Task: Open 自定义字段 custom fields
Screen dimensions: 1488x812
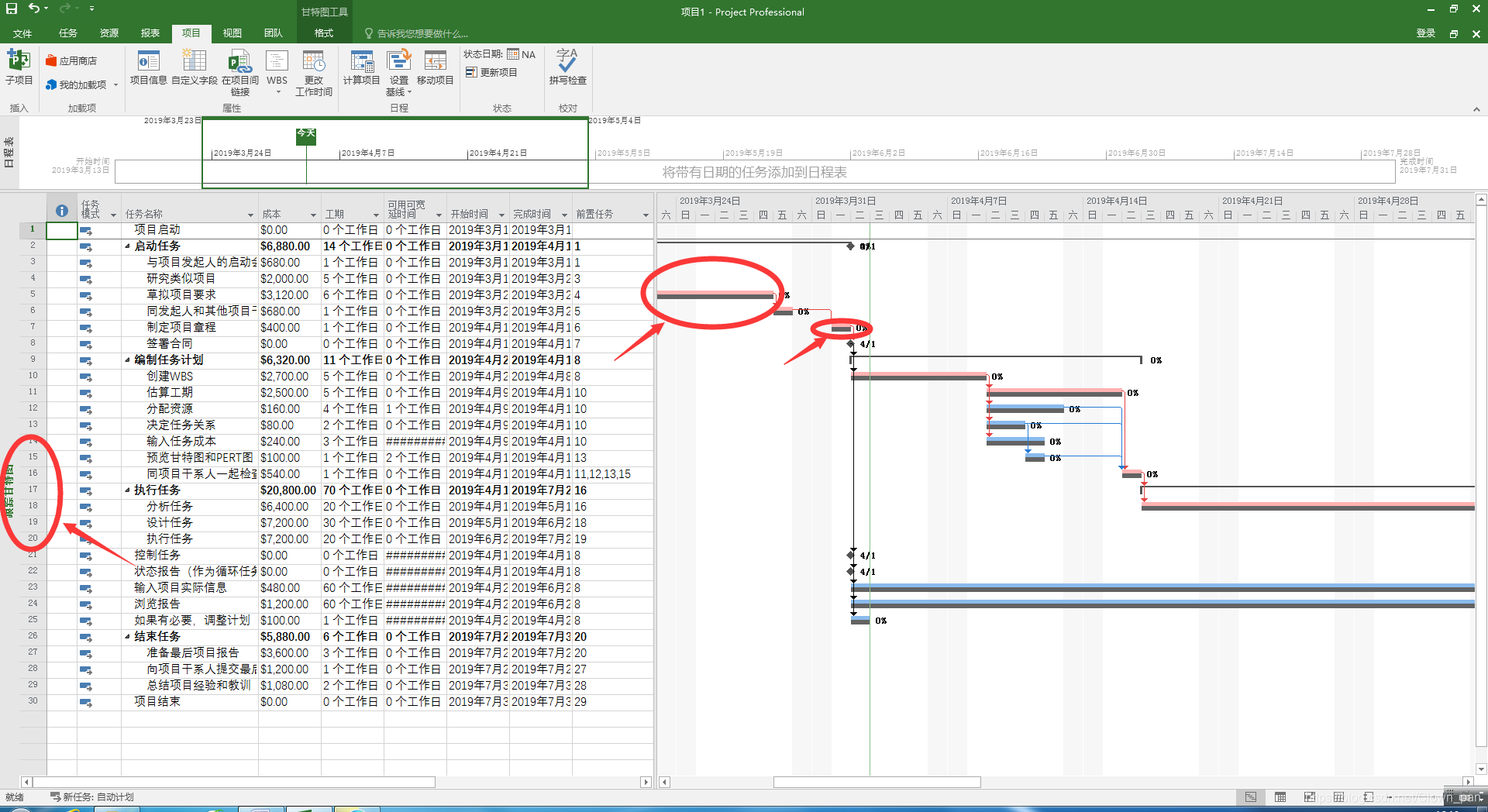Action: click(195, 67)
